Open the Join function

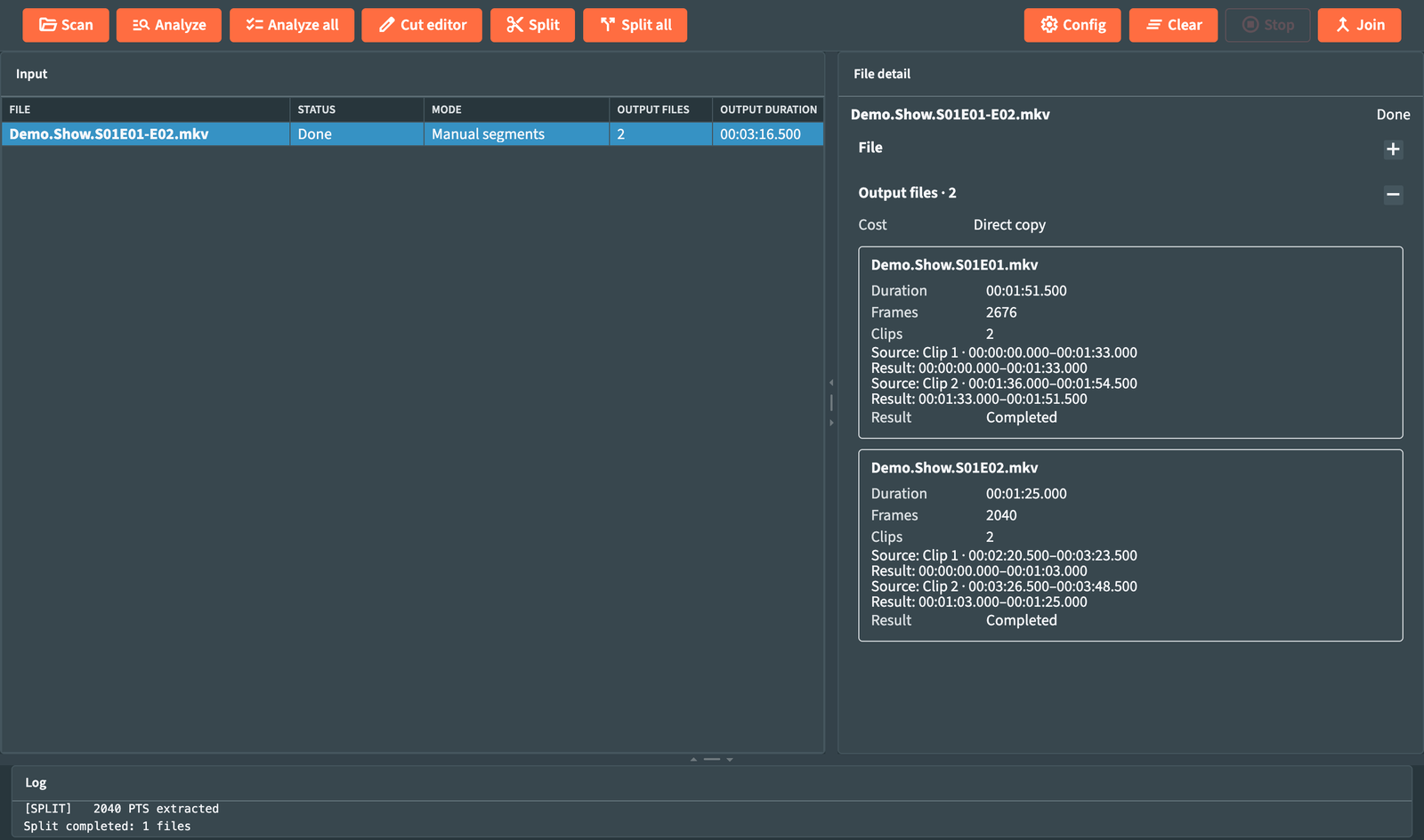click(x=1359, y=25)
